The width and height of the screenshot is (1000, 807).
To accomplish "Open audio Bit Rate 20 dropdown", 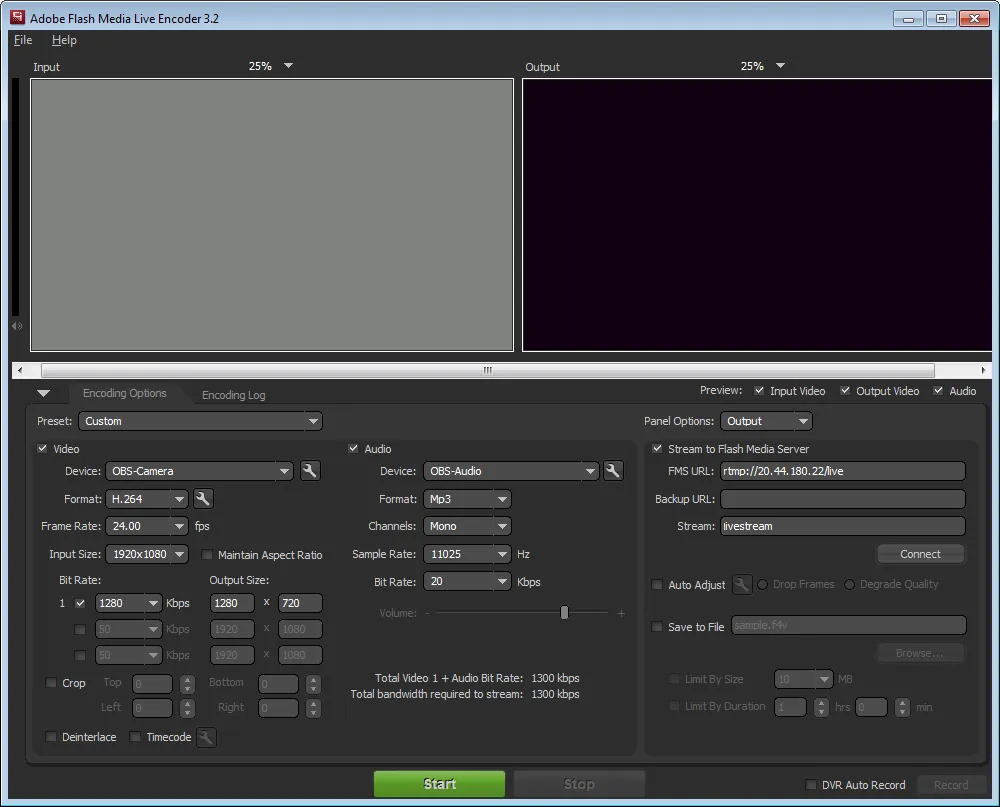I will pyautogui.click(x=467, y=581).
